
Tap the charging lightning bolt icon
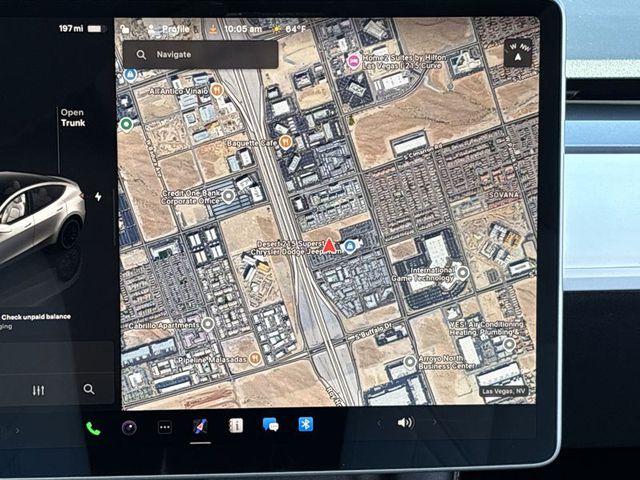pos(98,197)
